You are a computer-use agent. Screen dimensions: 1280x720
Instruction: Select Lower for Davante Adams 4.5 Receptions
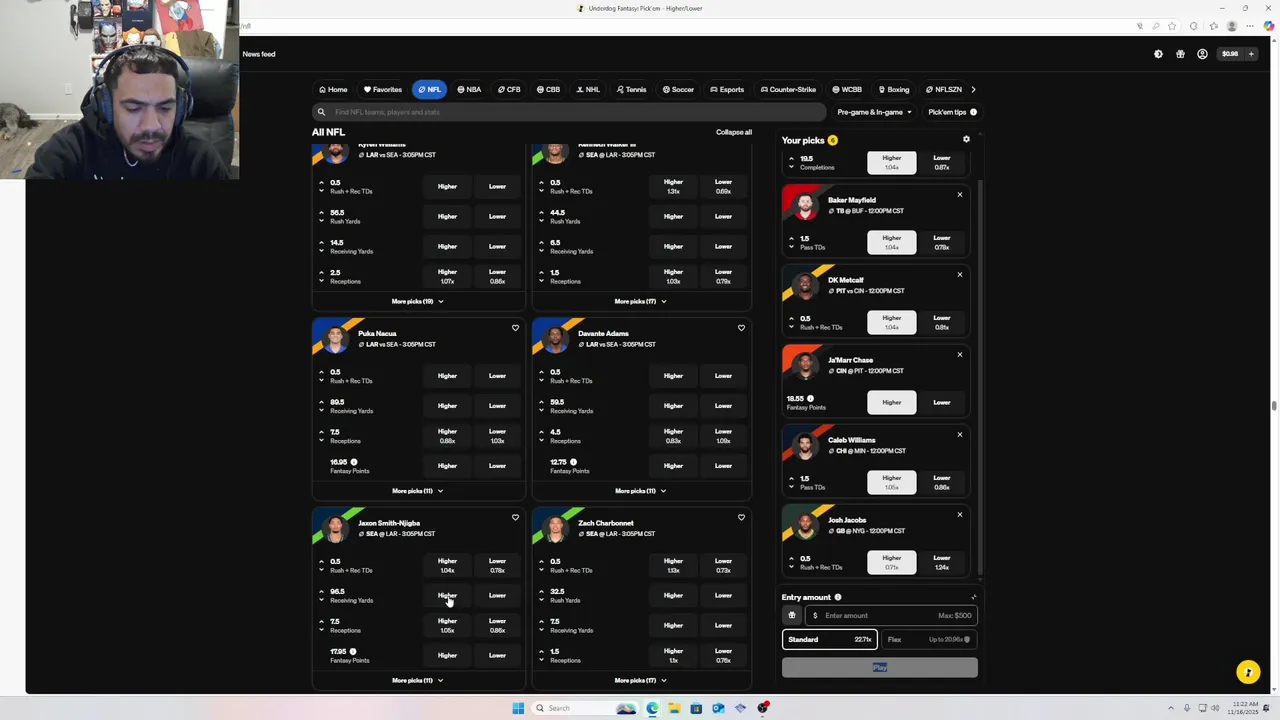(x=723, y=436)
